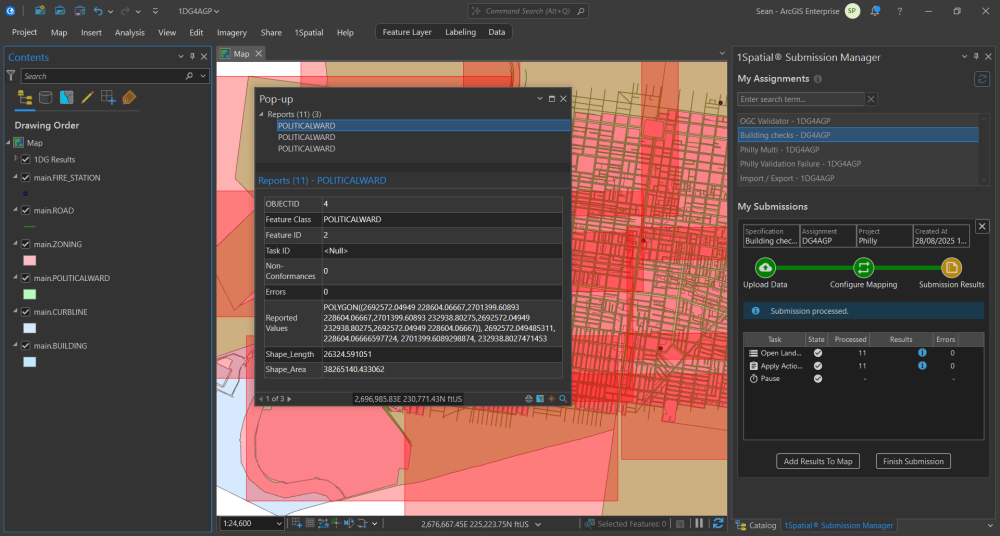Click the select feature icon in Pop-up footer

(x=540, y=399)
